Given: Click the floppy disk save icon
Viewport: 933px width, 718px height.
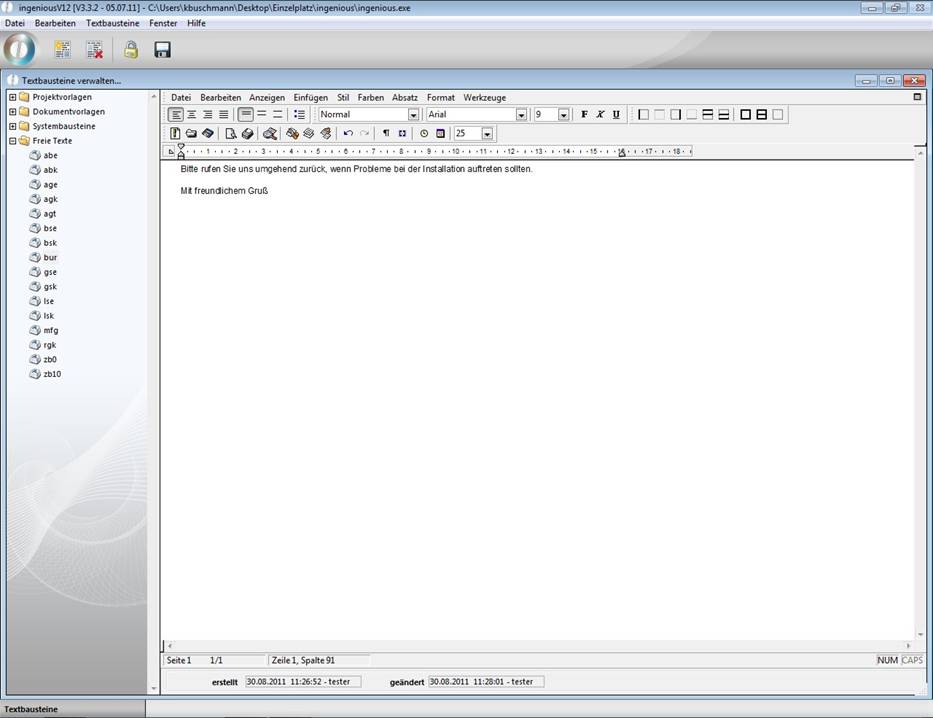Looking at the screenshot, I should (x=162, y=50).
